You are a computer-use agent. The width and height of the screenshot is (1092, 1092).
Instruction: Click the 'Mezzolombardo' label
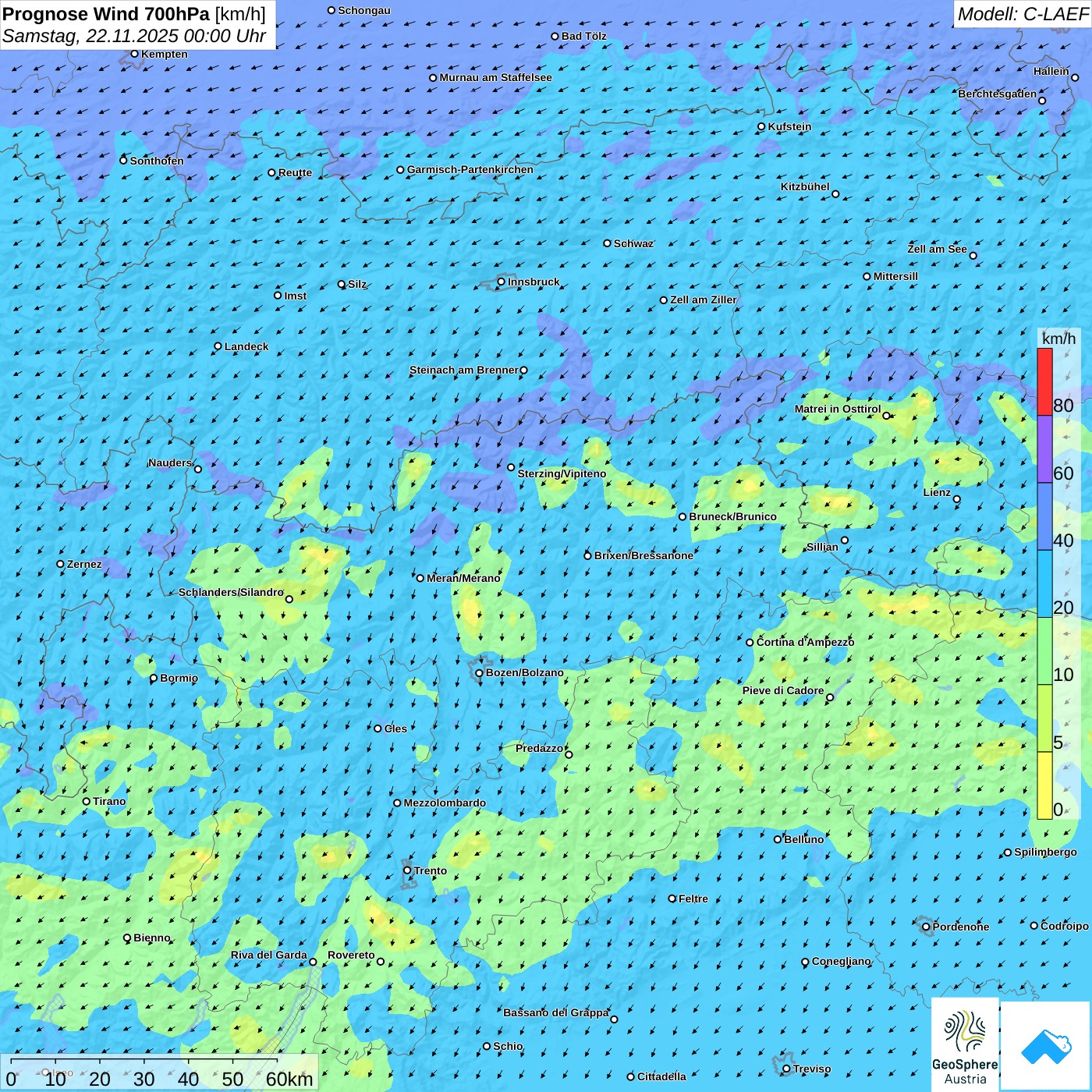point(445,803)
